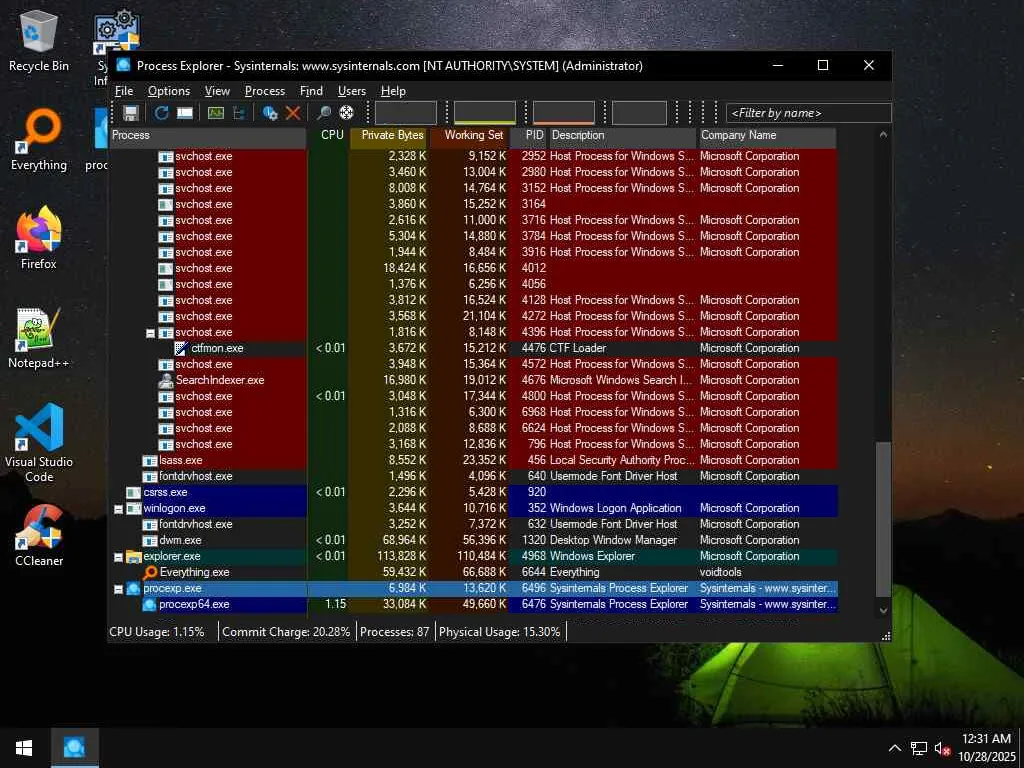Click the mini graph with orange line
The width and height of the screenshot is (1024, 768).
[564, 112]
